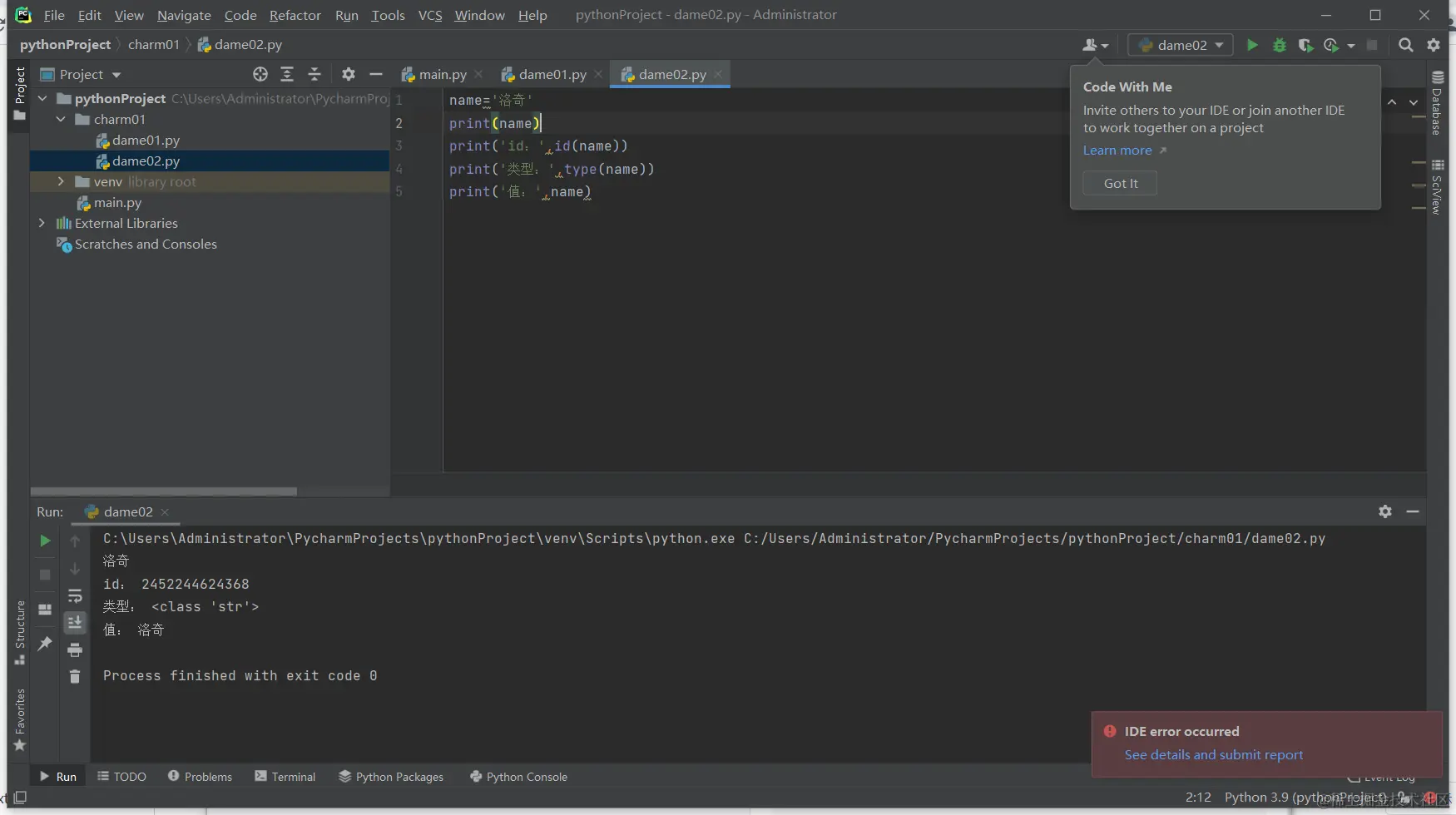Click charm01 in the breadcrumb path
The image size is (1456, 815).
tap(154, 45)
